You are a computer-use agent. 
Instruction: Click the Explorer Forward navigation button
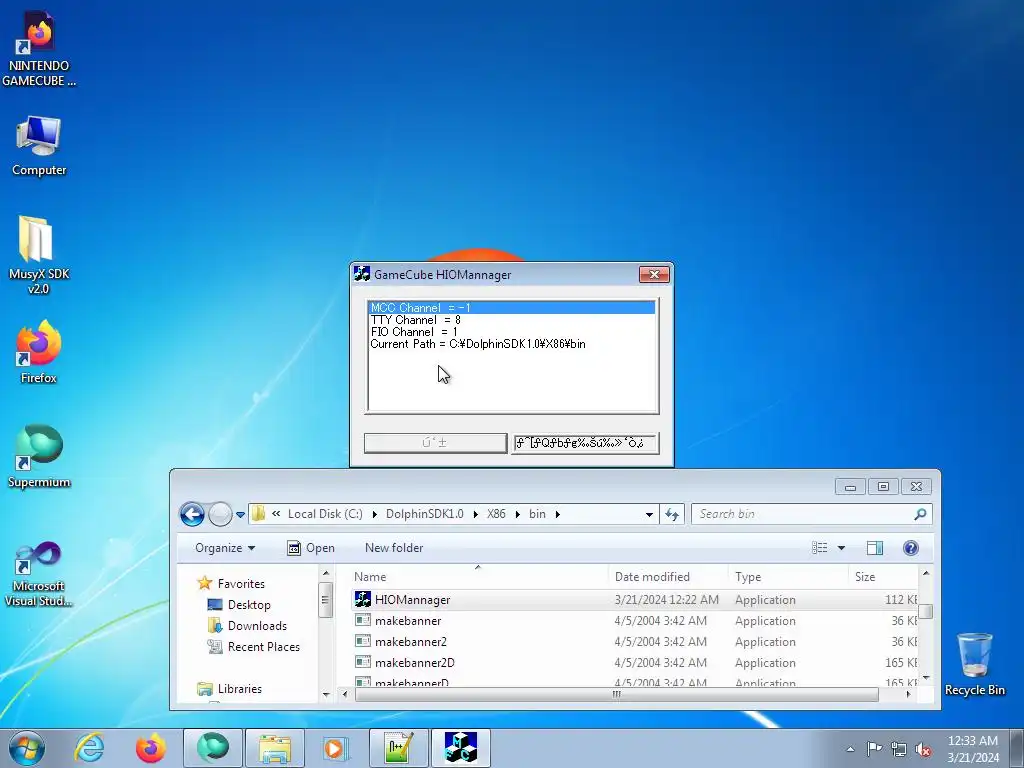(x=220, y=515)
